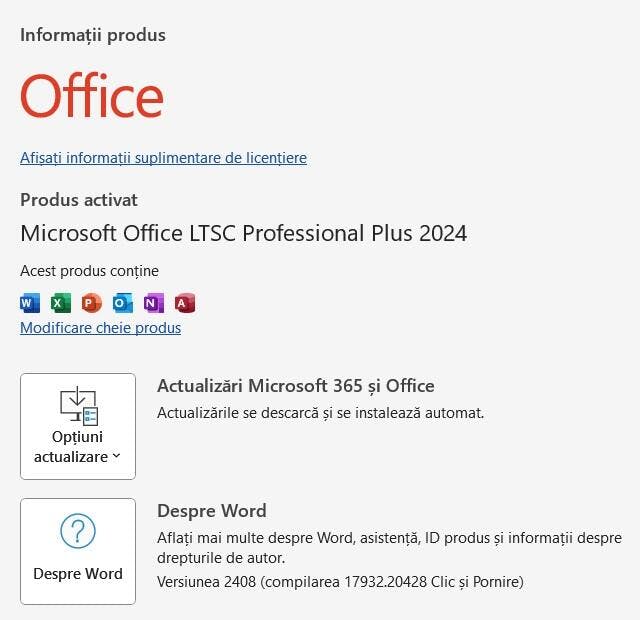Click the red Office logo

coord(92,96)
